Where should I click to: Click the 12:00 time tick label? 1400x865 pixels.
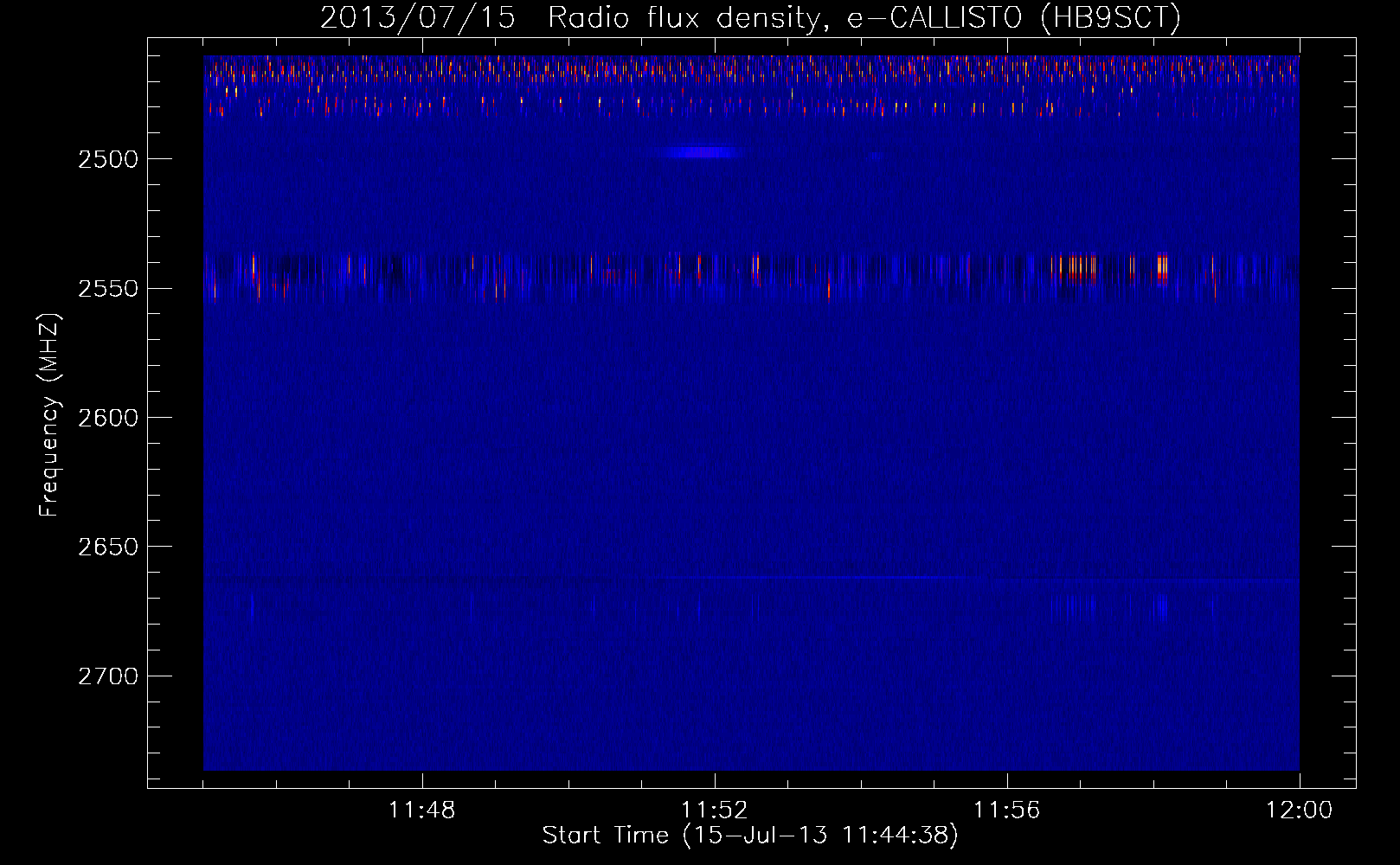point(1299,811)
